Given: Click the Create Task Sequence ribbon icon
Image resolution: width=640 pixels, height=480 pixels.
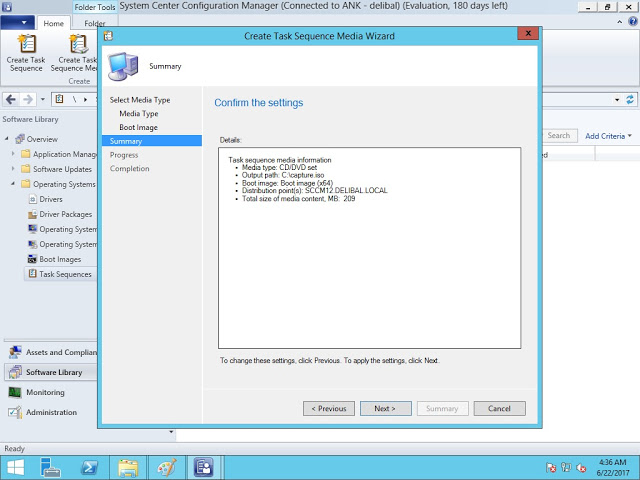Looking at the screenshot, I should 27,45.
